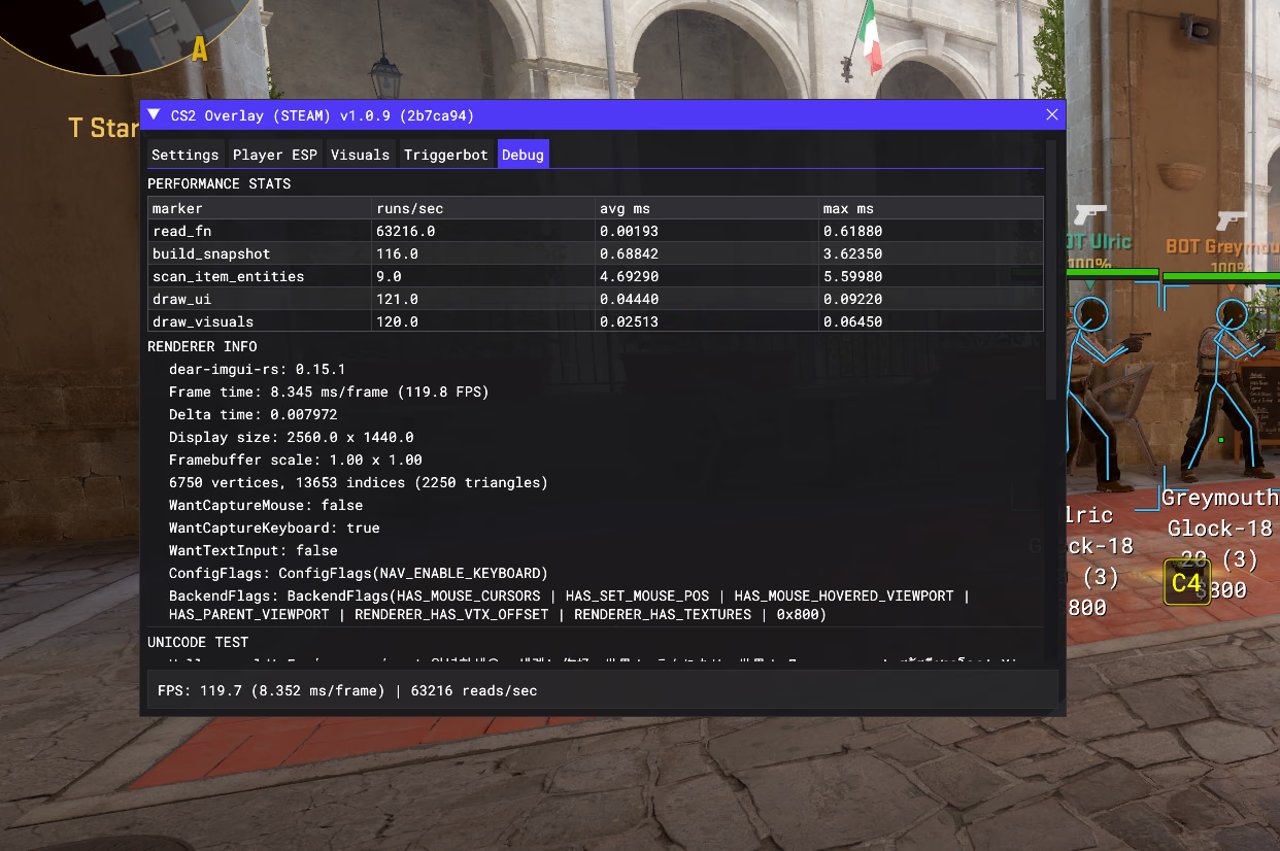Click the '6750 vertices, 13653 indices' line
The image size is (1280, 851).
click(358, 483)
